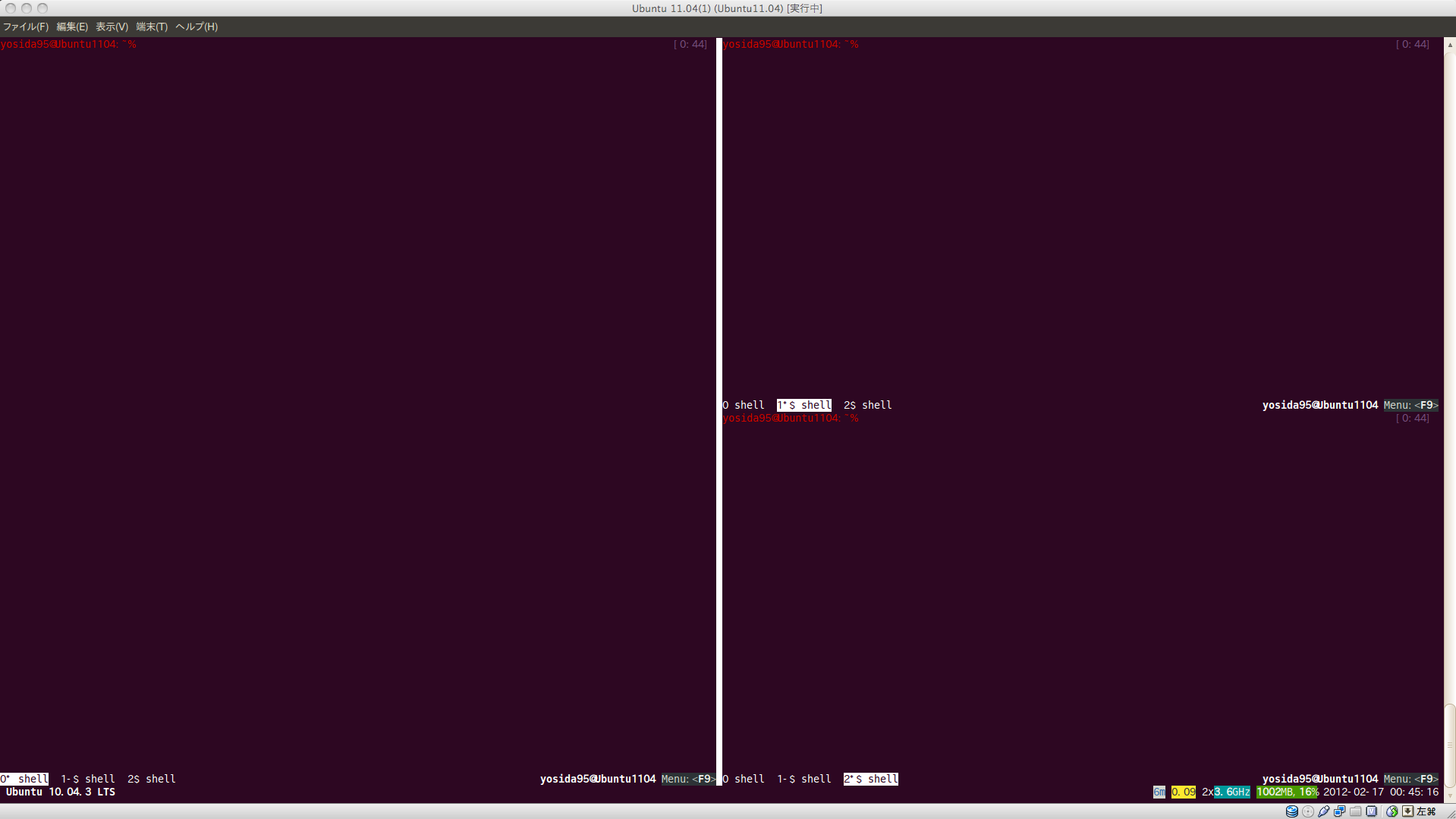Toggle the mouse integration icon
Viewport: 1456px width, 819px height.
(x=1392, y=811)
